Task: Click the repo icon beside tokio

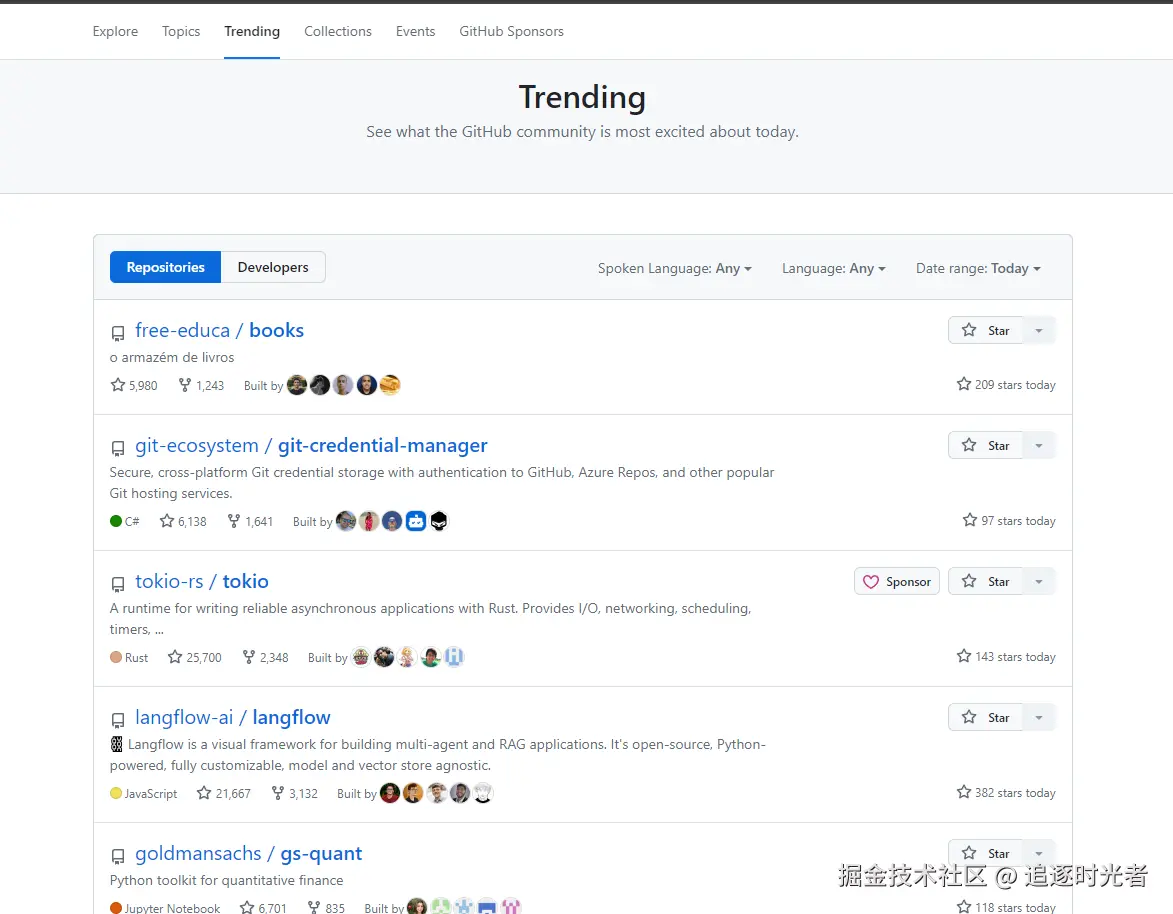Action: pyautogui.click(x=117, y=584)
